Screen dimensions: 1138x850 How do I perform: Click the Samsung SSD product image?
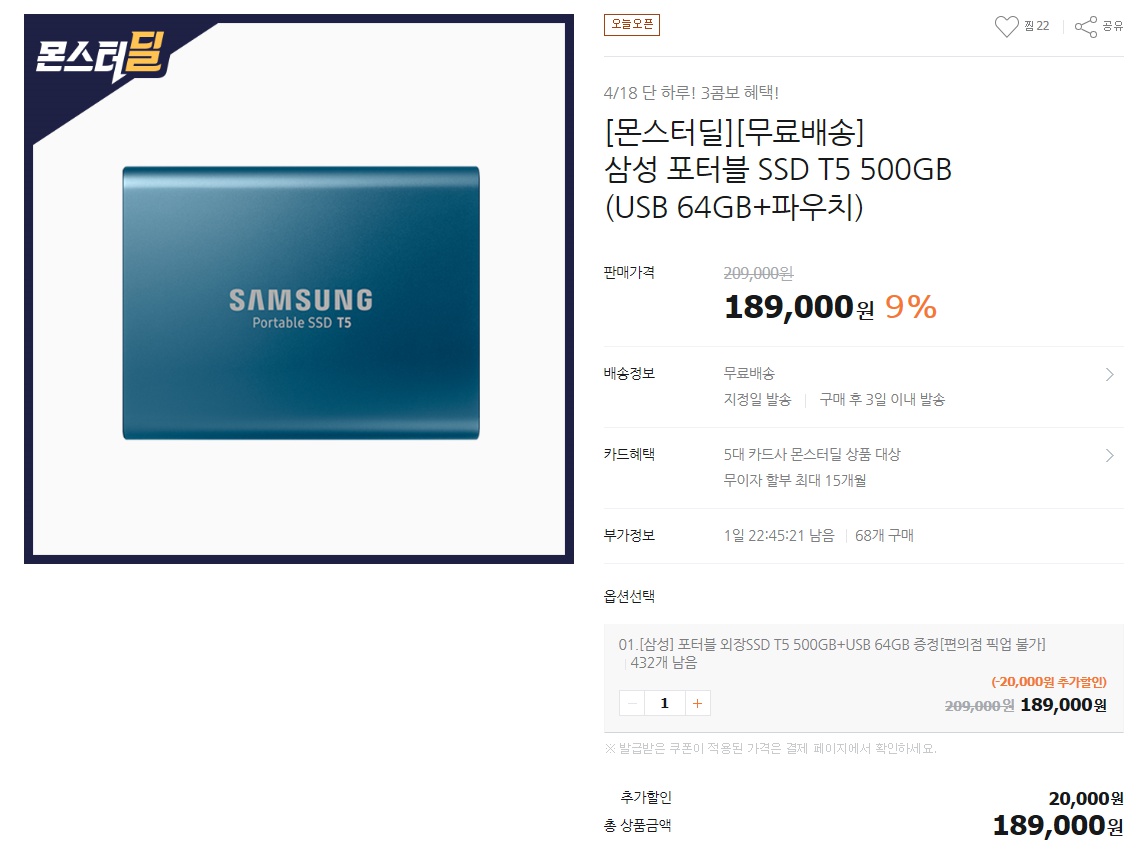point(300,303)
